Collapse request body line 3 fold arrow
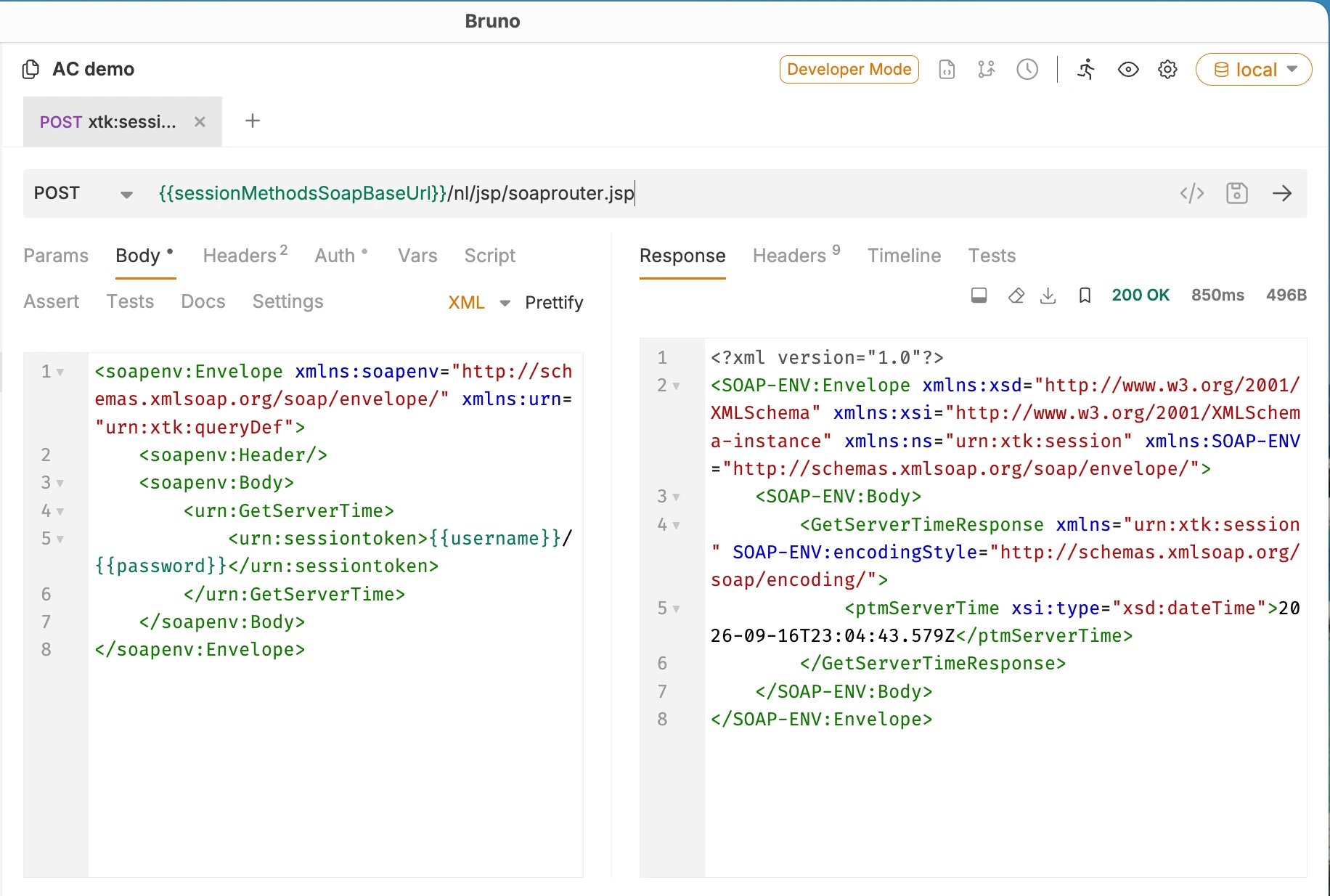This screenshot has width=1330, height=896. click(x=60, y=484)
